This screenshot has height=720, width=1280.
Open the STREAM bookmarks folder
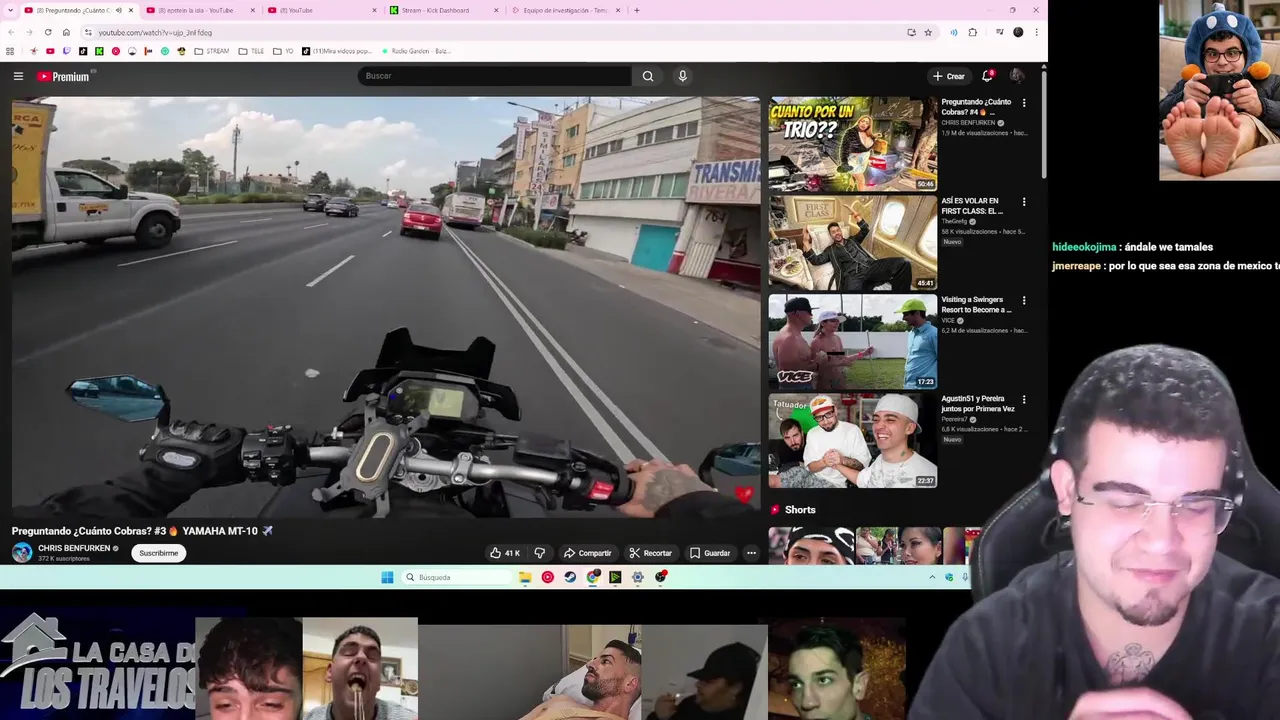point(211,51)
